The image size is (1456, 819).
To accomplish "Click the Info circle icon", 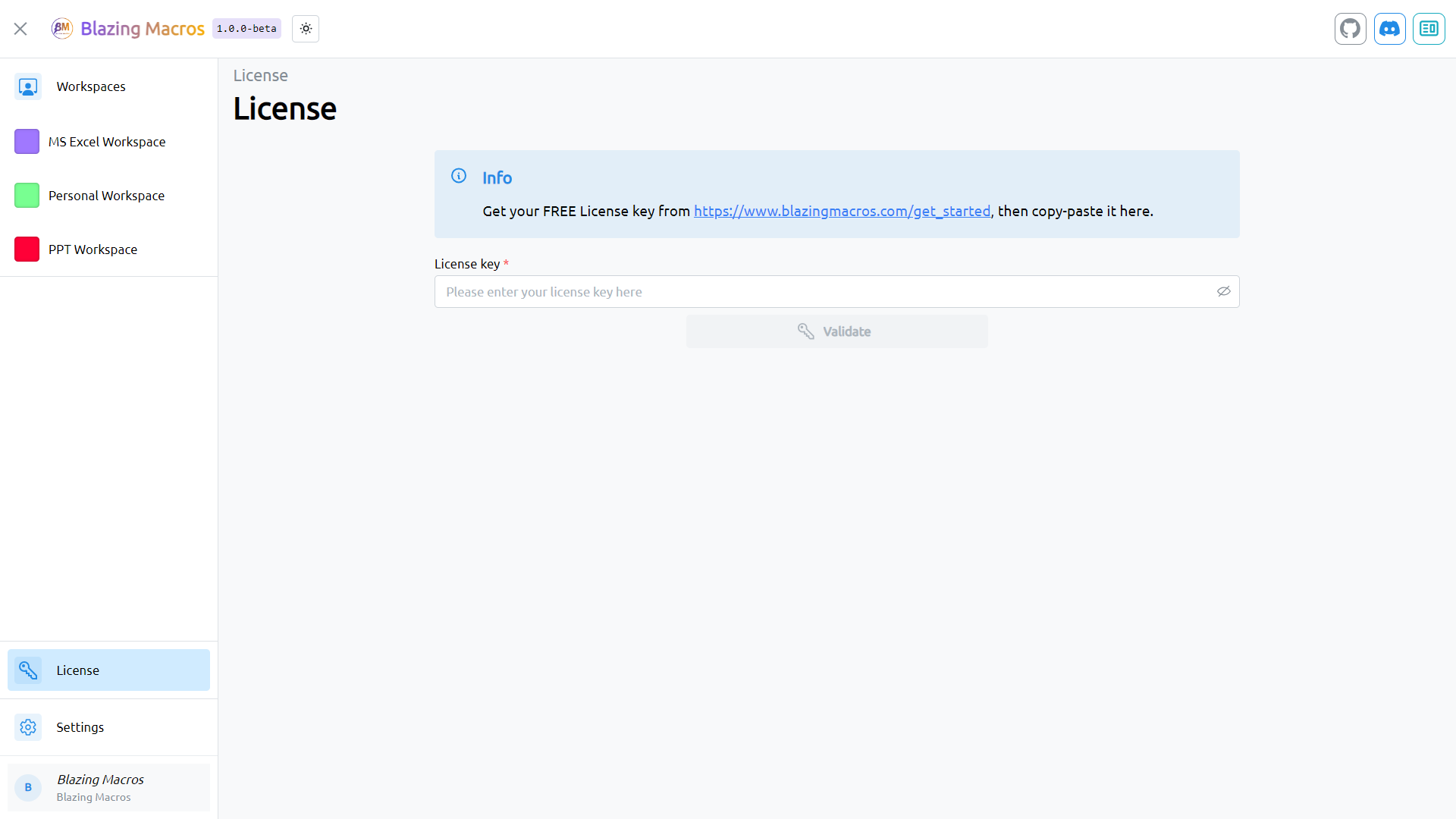I will pyautogui.click(x=459, y=176).
